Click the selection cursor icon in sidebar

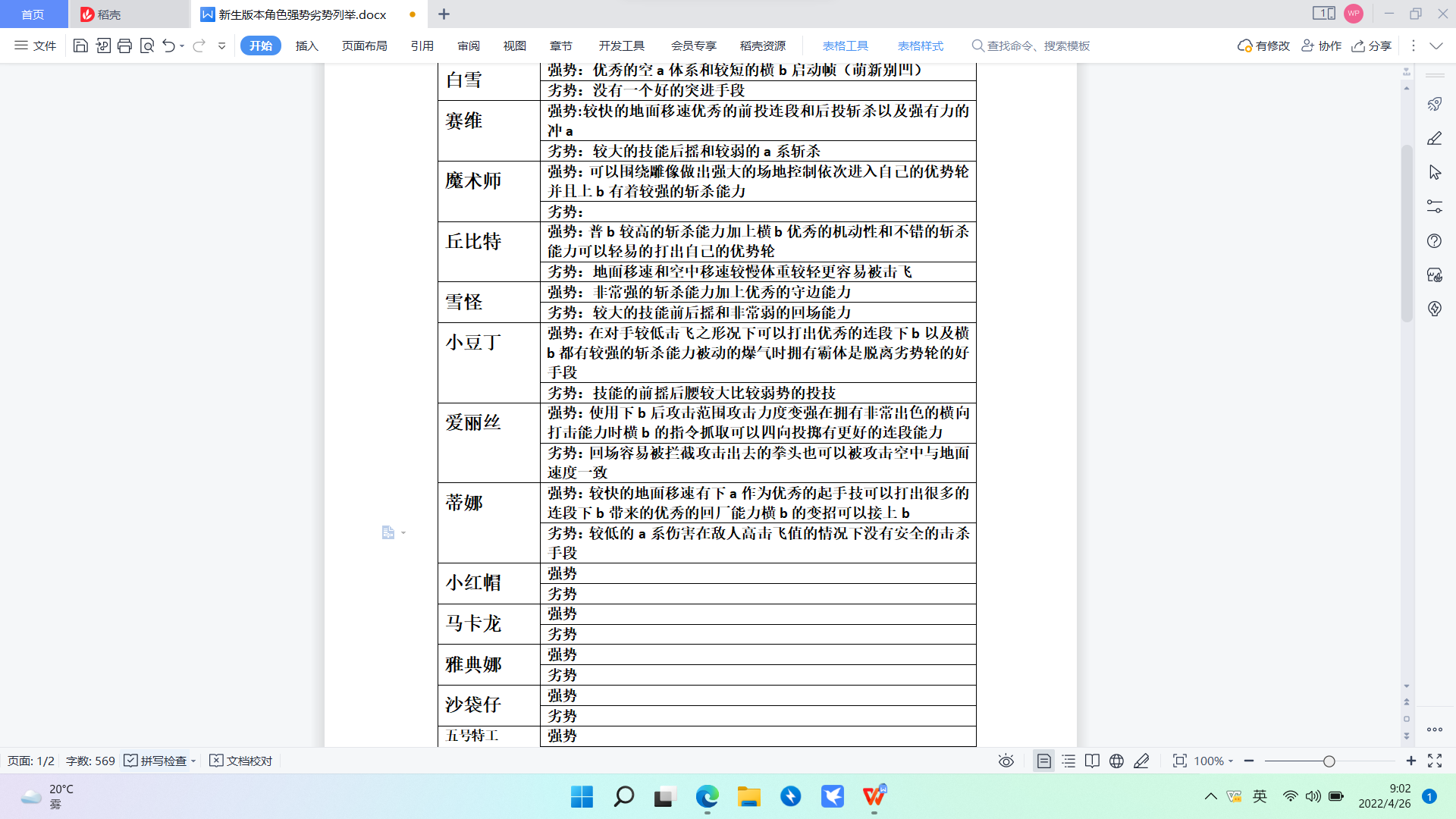click(x=1435, y=172)
